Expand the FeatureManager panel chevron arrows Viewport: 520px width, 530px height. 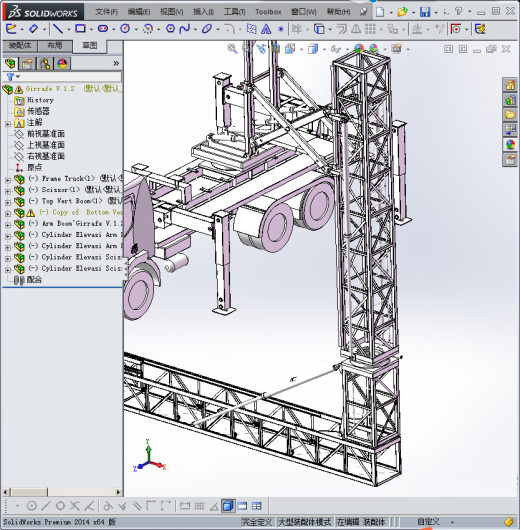pos(116,63)
